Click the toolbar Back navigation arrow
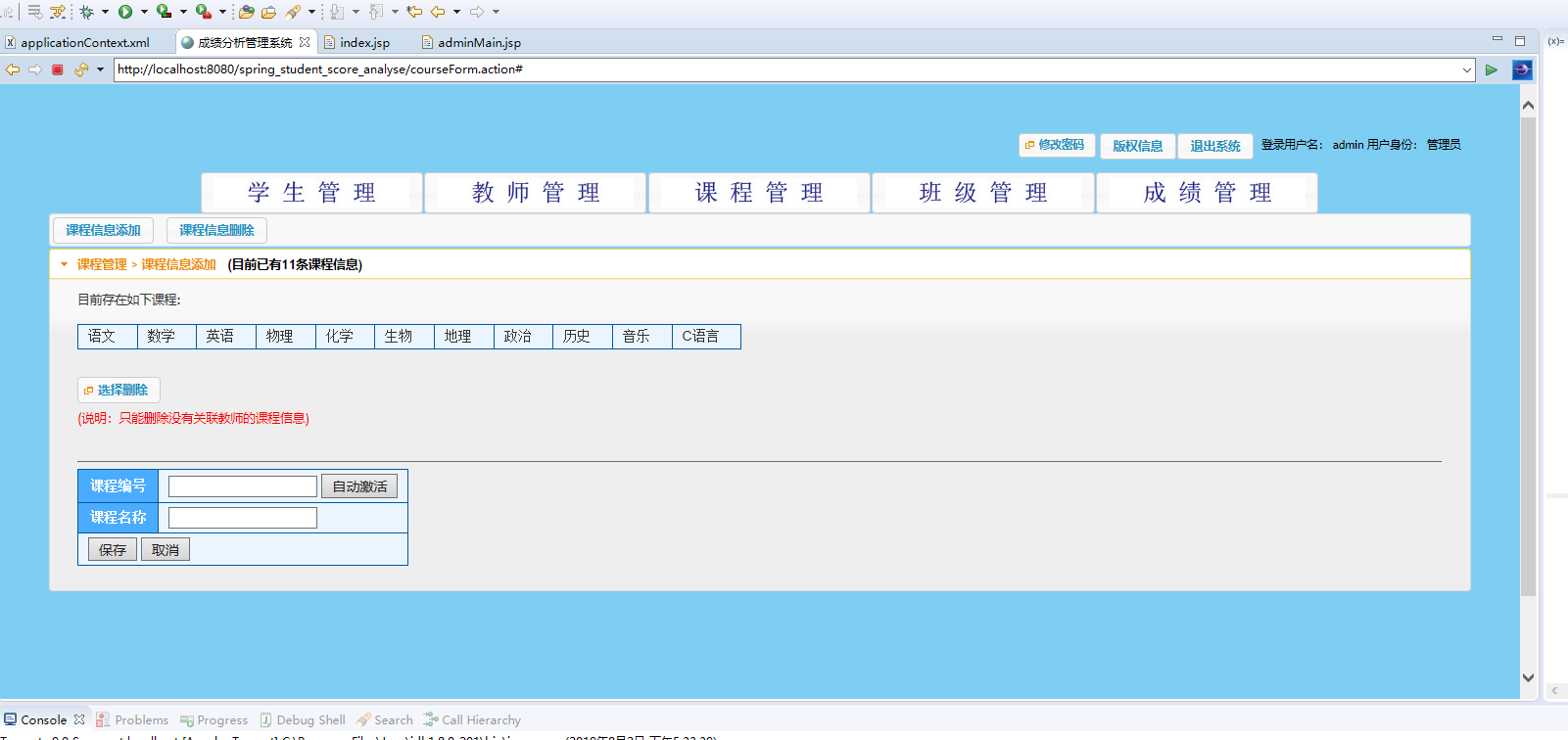This screenshot has width=1568, height=740. click(x=438, y=12)
